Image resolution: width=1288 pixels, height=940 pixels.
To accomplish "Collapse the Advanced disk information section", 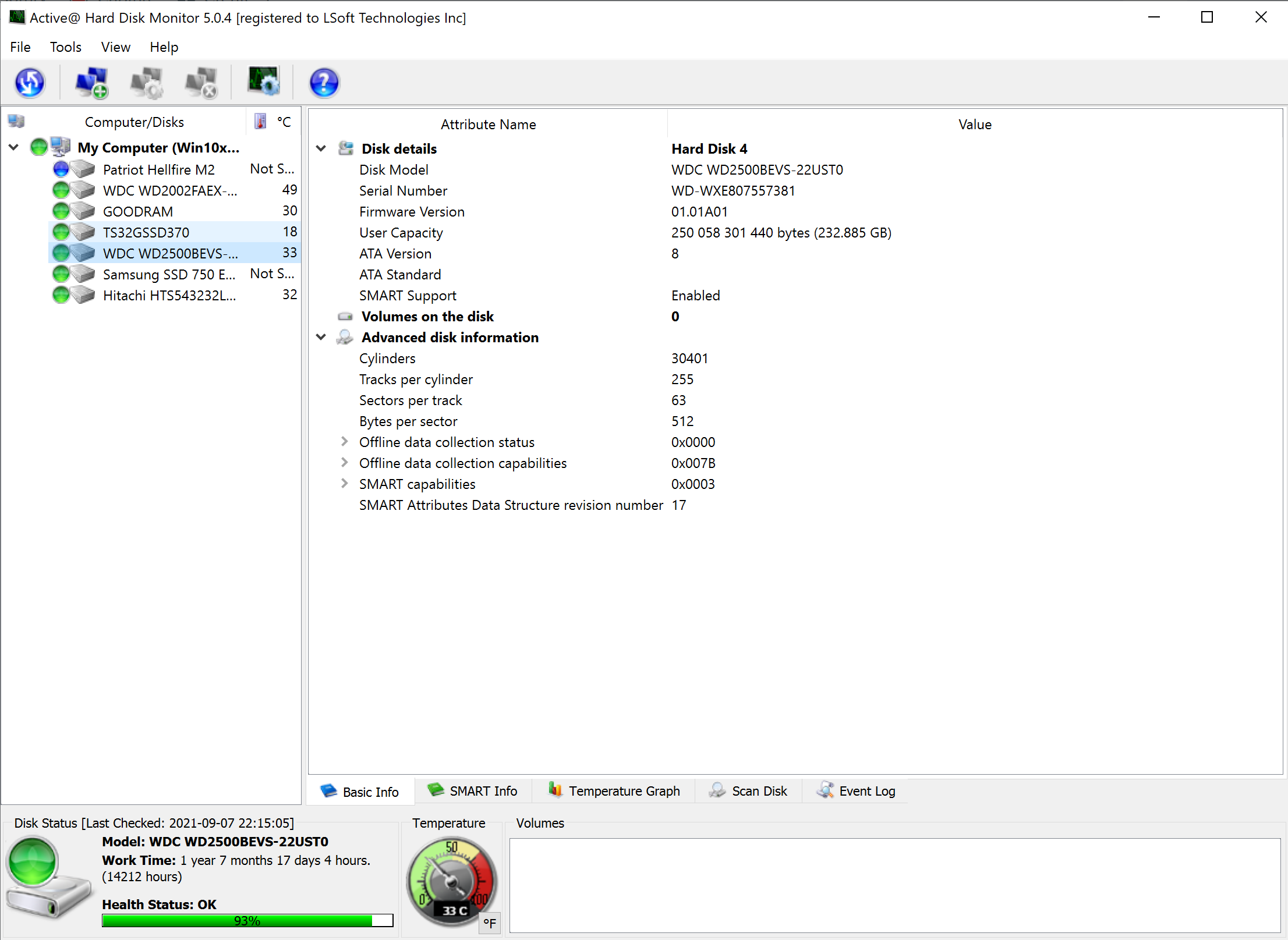I will point(321,337).
